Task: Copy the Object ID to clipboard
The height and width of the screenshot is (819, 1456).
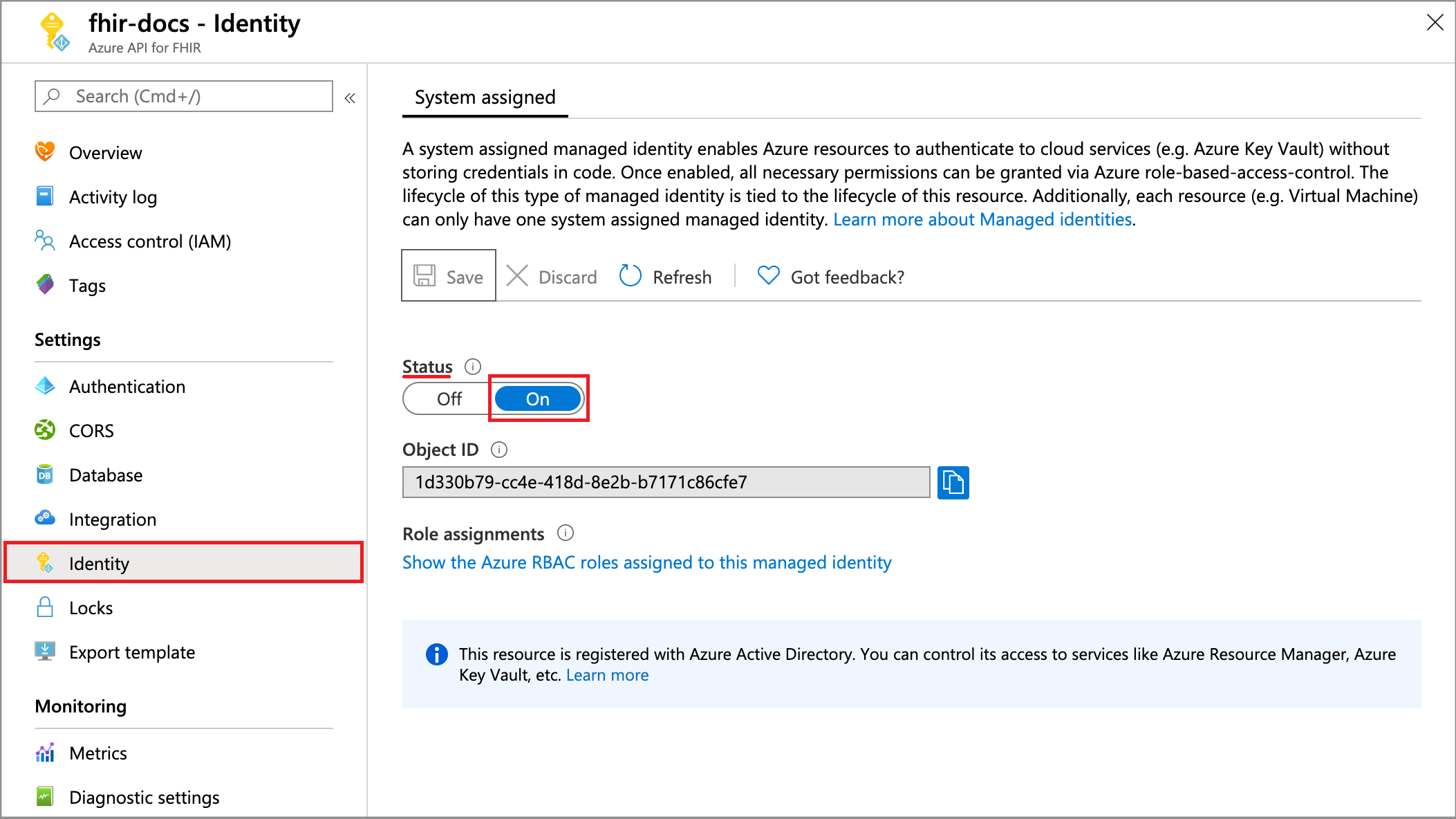Action: coord(953,482)
